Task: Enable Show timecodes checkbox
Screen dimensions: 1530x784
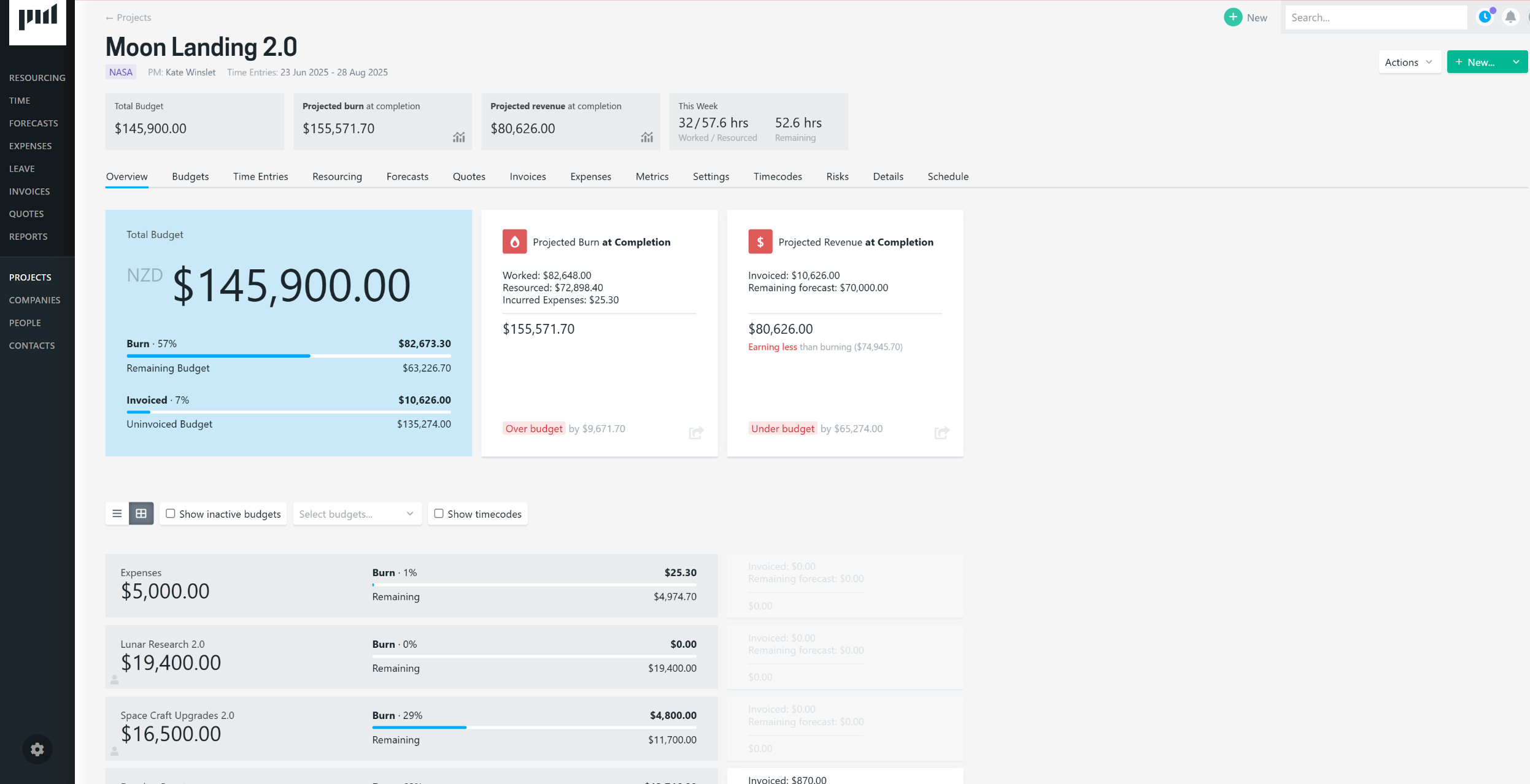Action: point(439,513)
